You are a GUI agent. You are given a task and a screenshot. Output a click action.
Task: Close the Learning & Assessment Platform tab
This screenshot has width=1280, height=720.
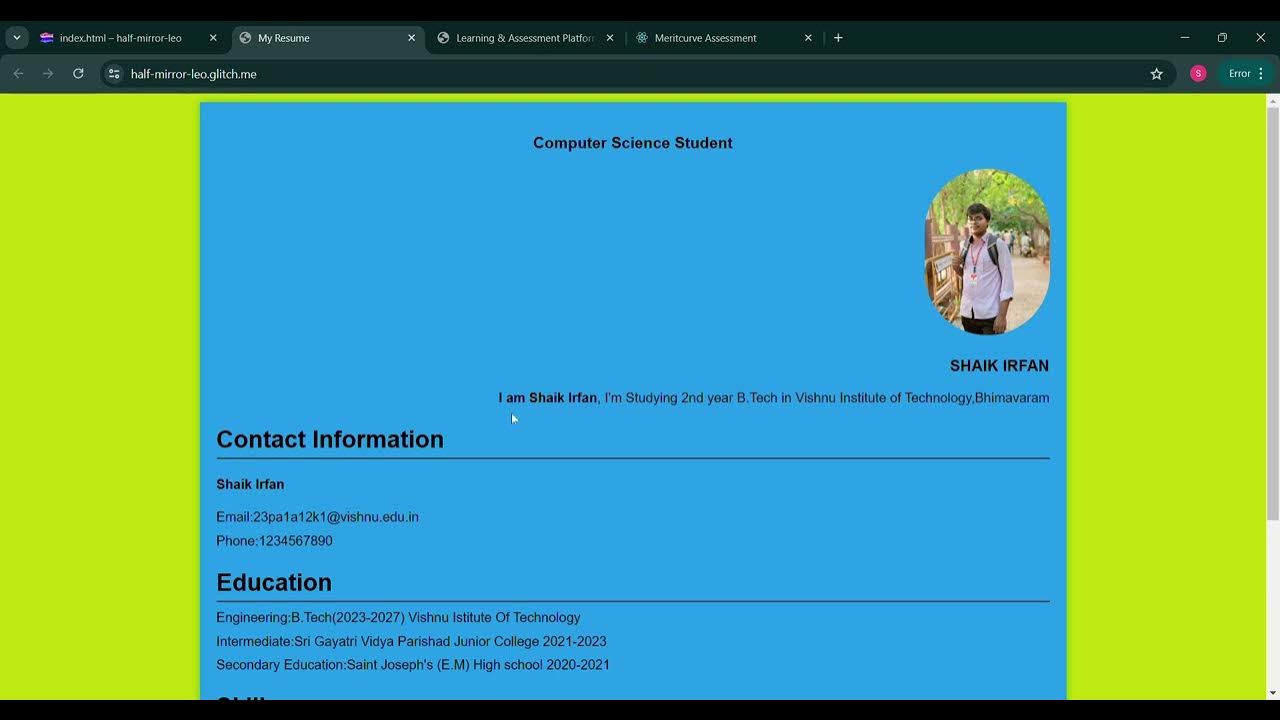point(610,38)
